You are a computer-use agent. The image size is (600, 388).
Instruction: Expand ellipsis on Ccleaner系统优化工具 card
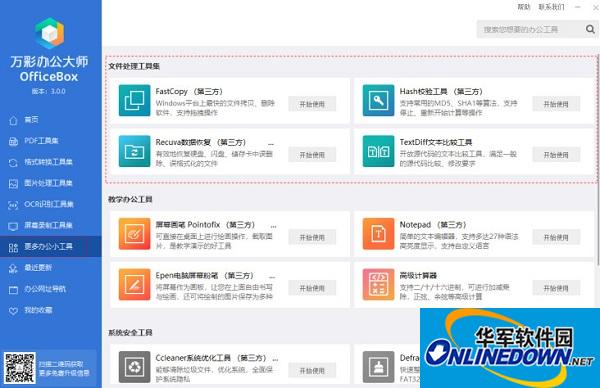(x=275, y=360)
